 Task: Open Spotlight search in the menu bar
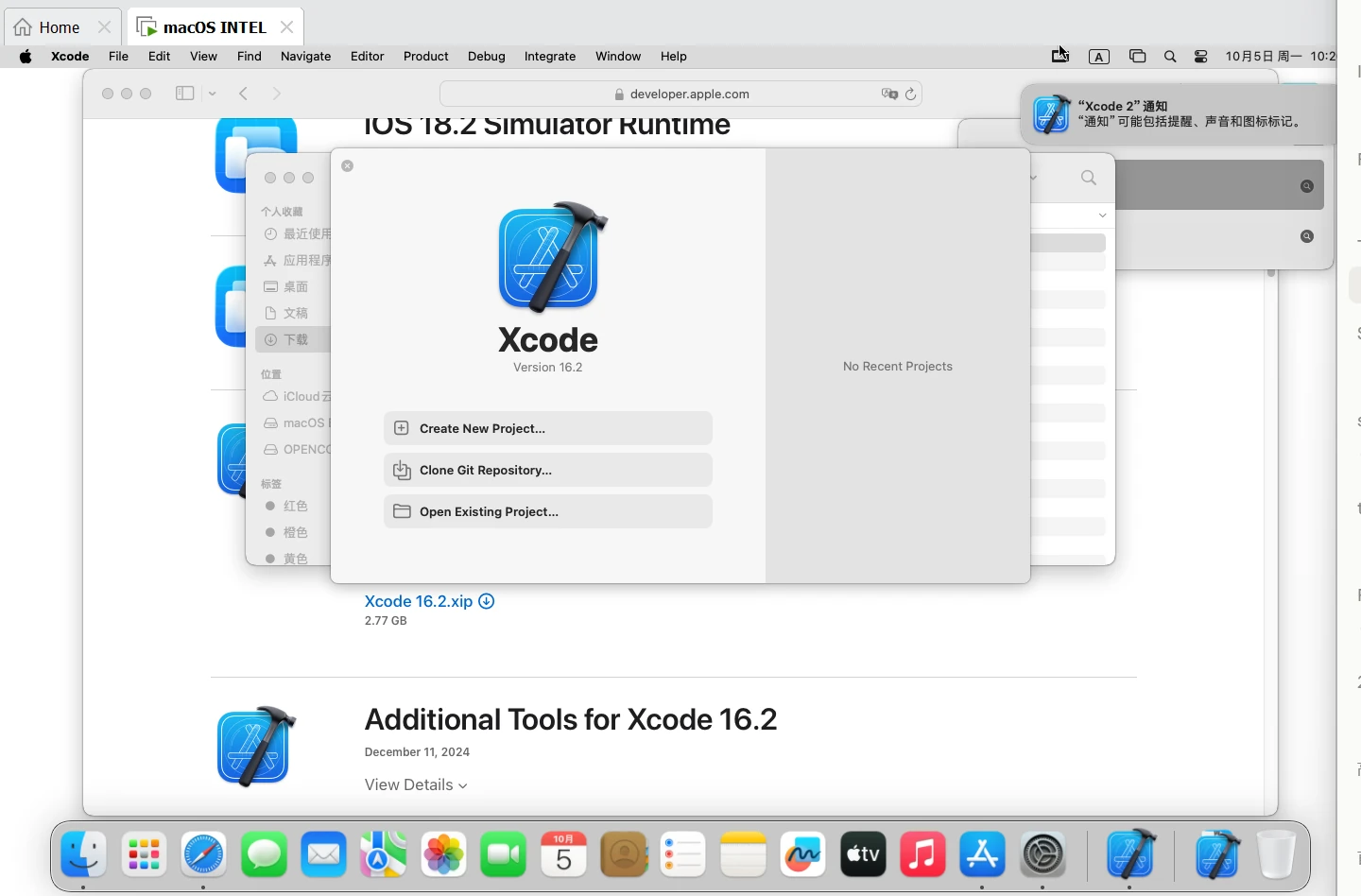1170,57
